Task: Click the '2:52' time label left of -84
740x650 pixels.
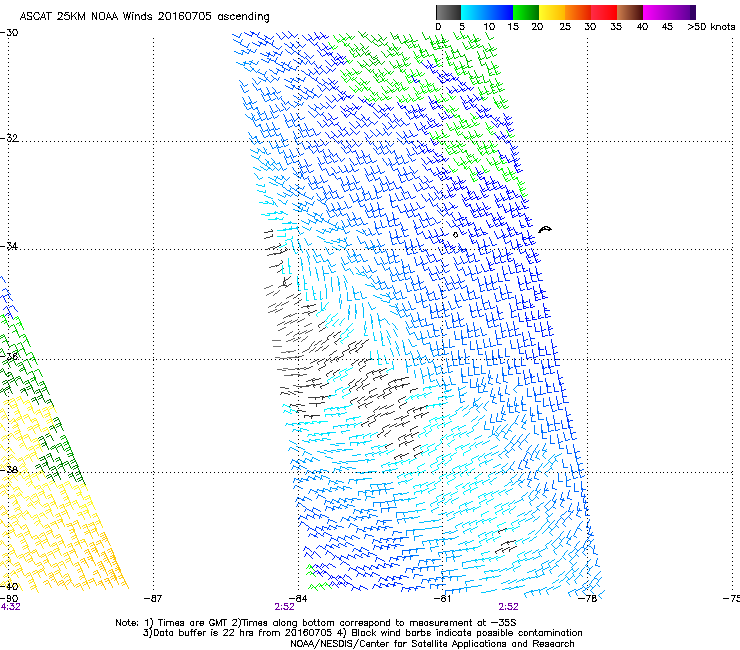Action: 285,607
